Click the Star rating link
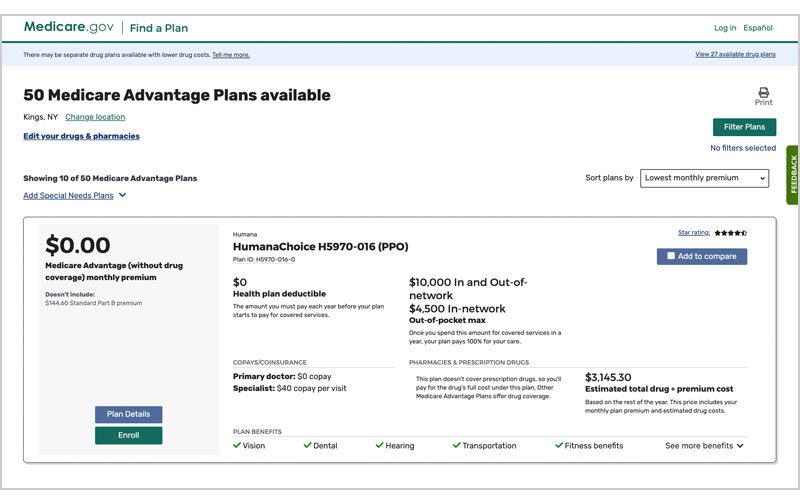Image resolution: width=800 pixels, height=500 pixels. coord(694,233)
